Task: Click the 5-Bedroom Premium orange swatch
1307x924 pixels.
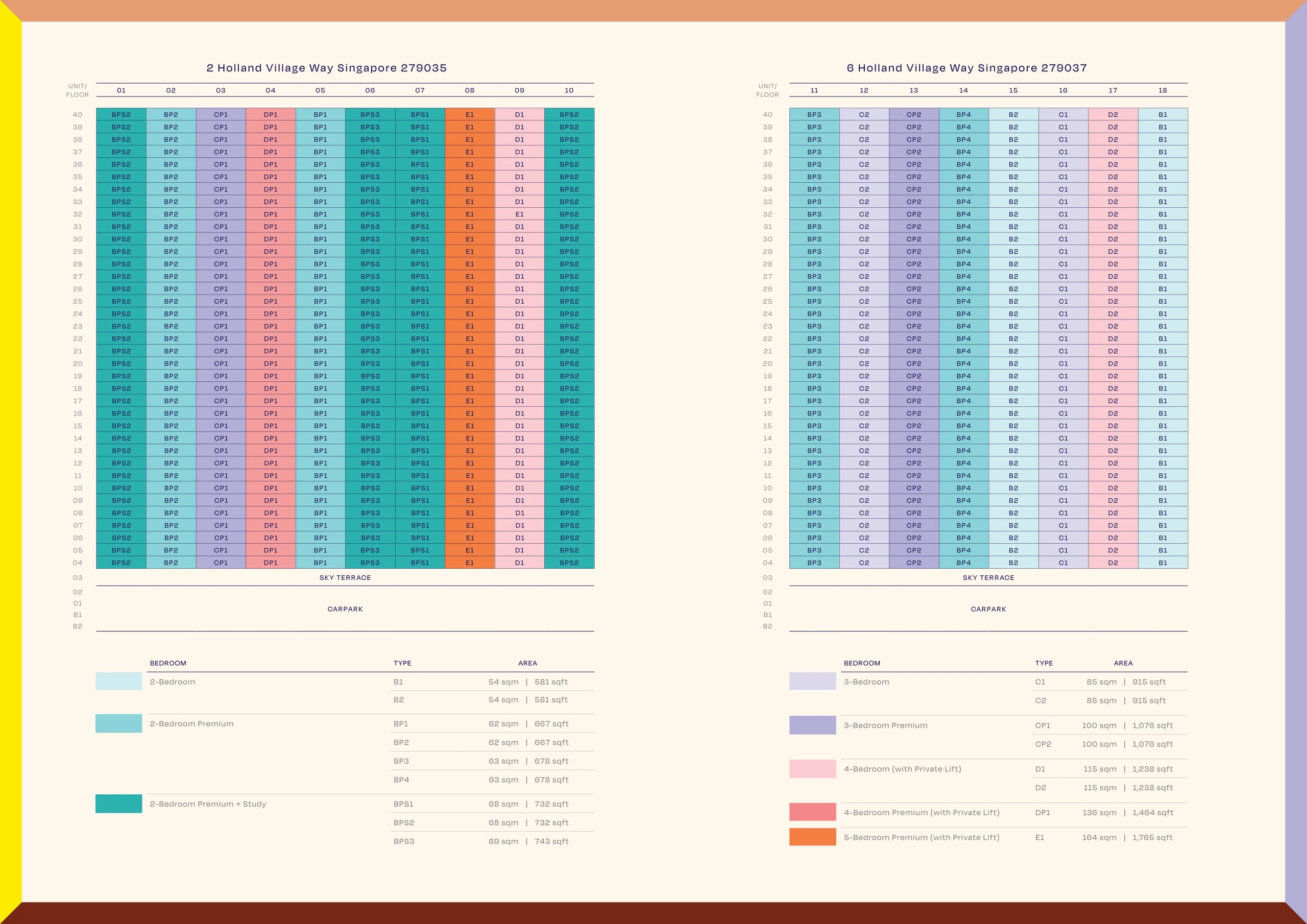Action: coord(812,837)
